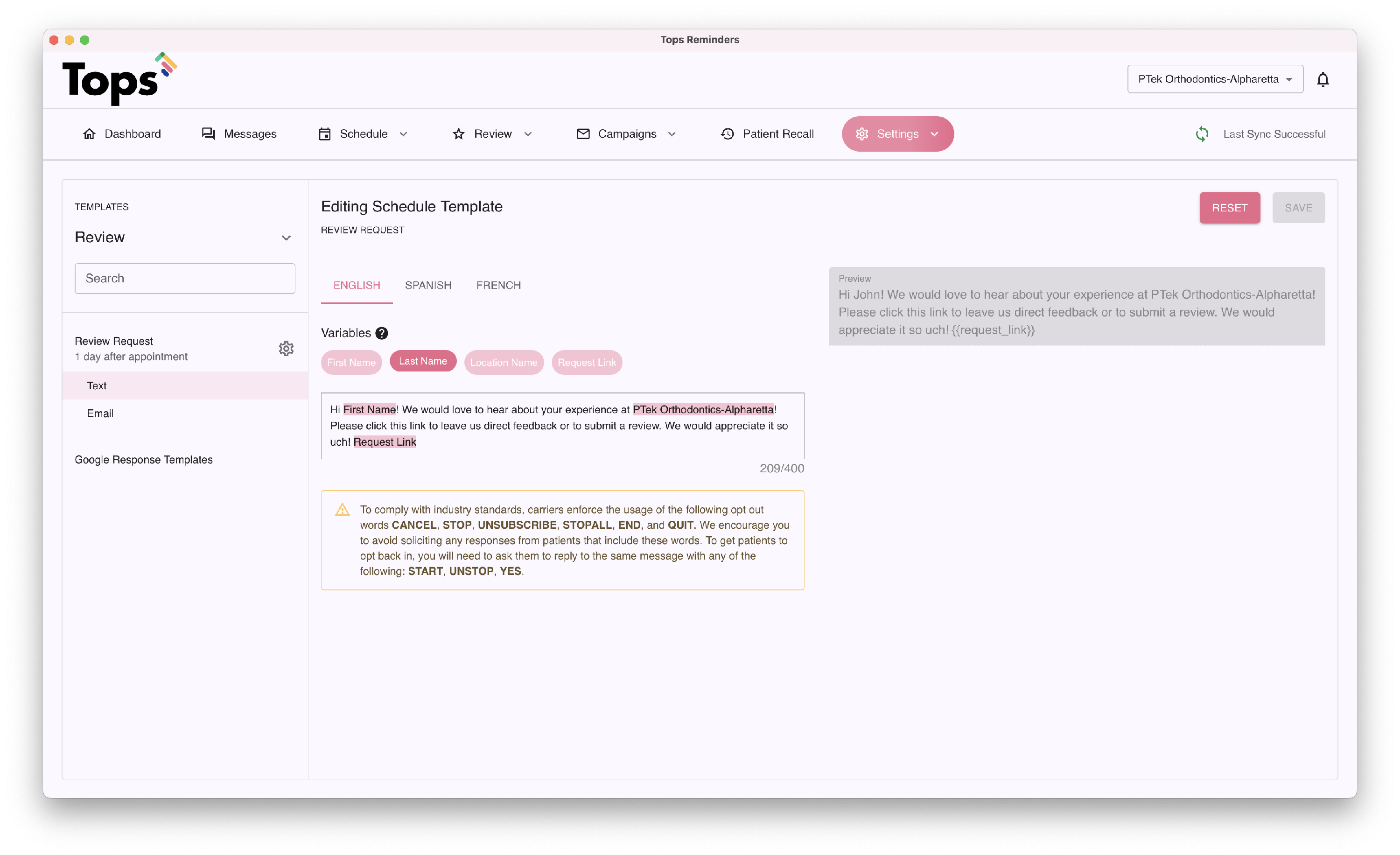Open Google Response Templates
Screen dimensions: 1400x855
144,460
